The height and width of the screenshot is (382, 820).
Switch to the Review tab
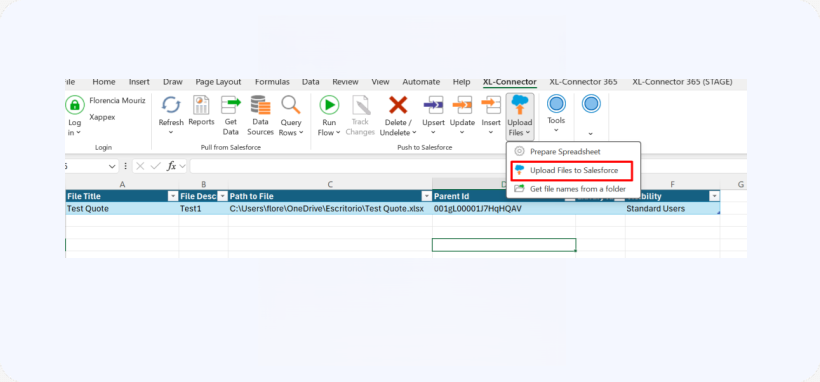tap(345, 82)
